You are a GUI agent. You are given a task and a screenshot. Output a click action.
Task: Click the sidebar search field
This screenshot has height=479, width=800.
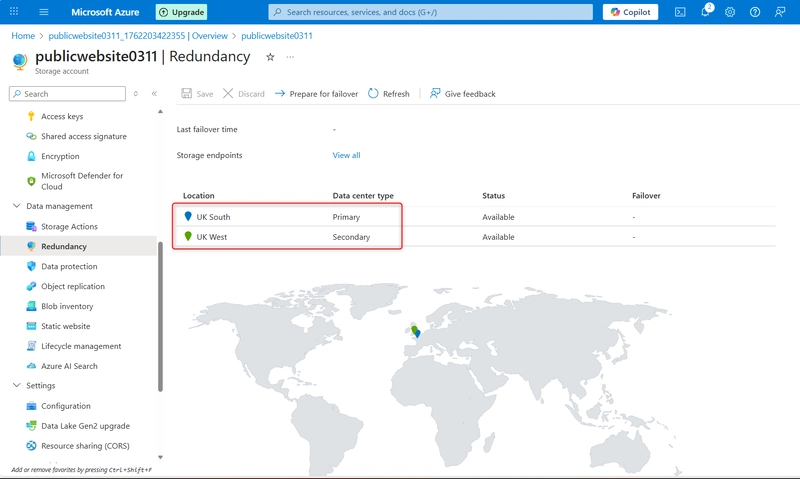72,94
